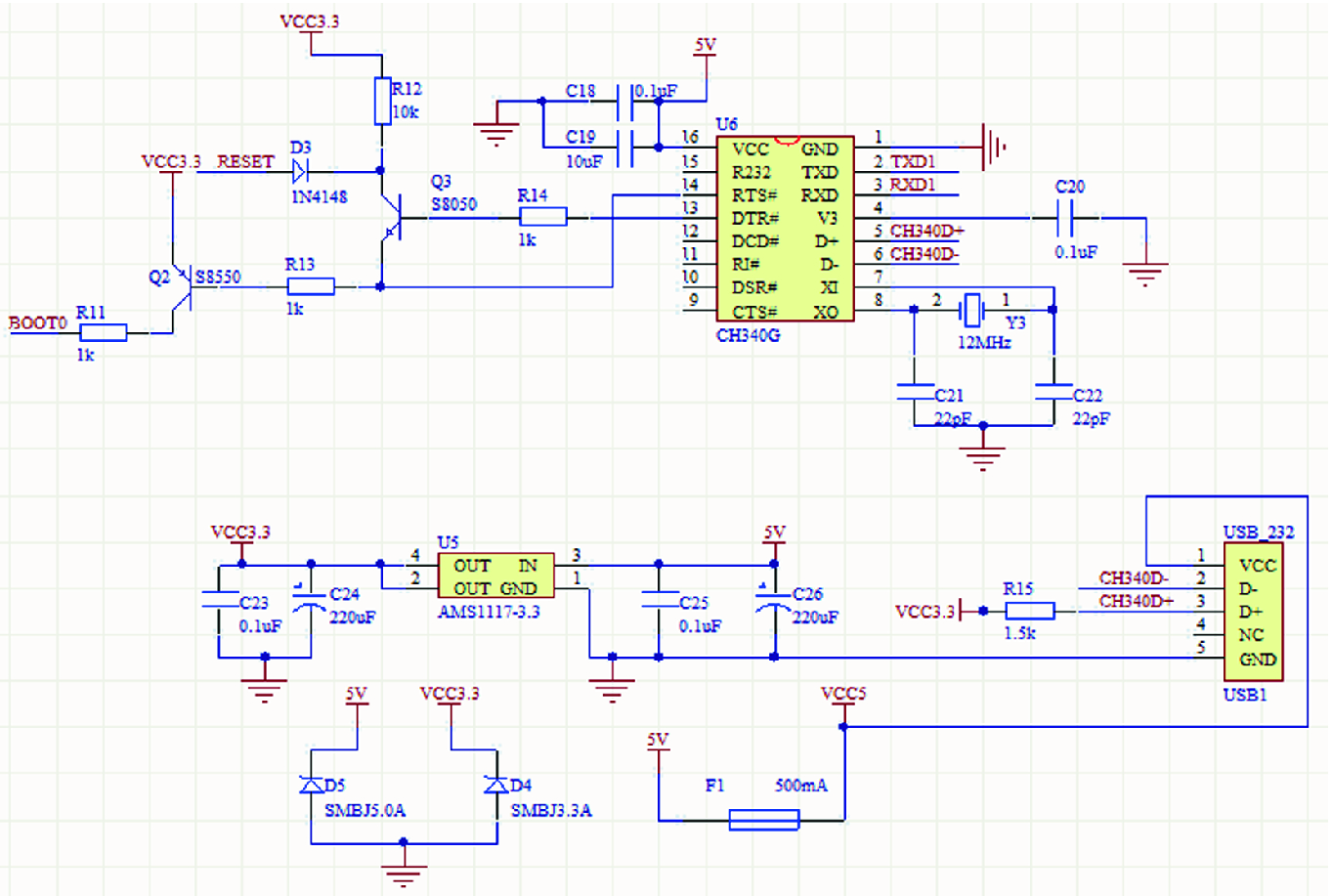1332x896 pixels.
Task: Select the SMBJ5.0A TVS diode D5
Action: click(x=312, y=785)
